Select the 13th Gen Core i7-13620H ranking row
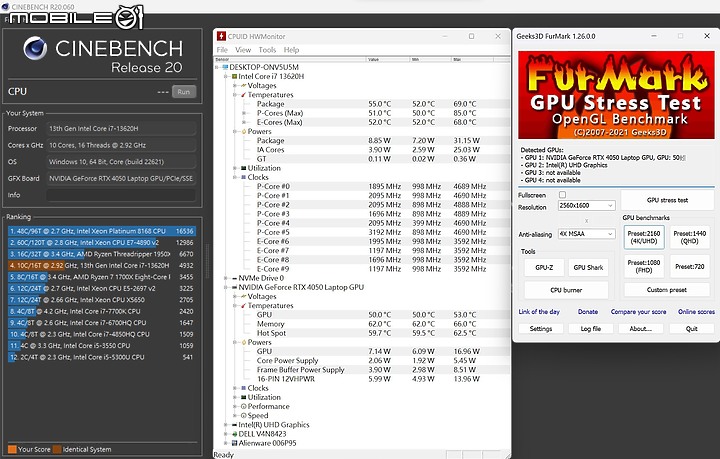 [101, 265]
